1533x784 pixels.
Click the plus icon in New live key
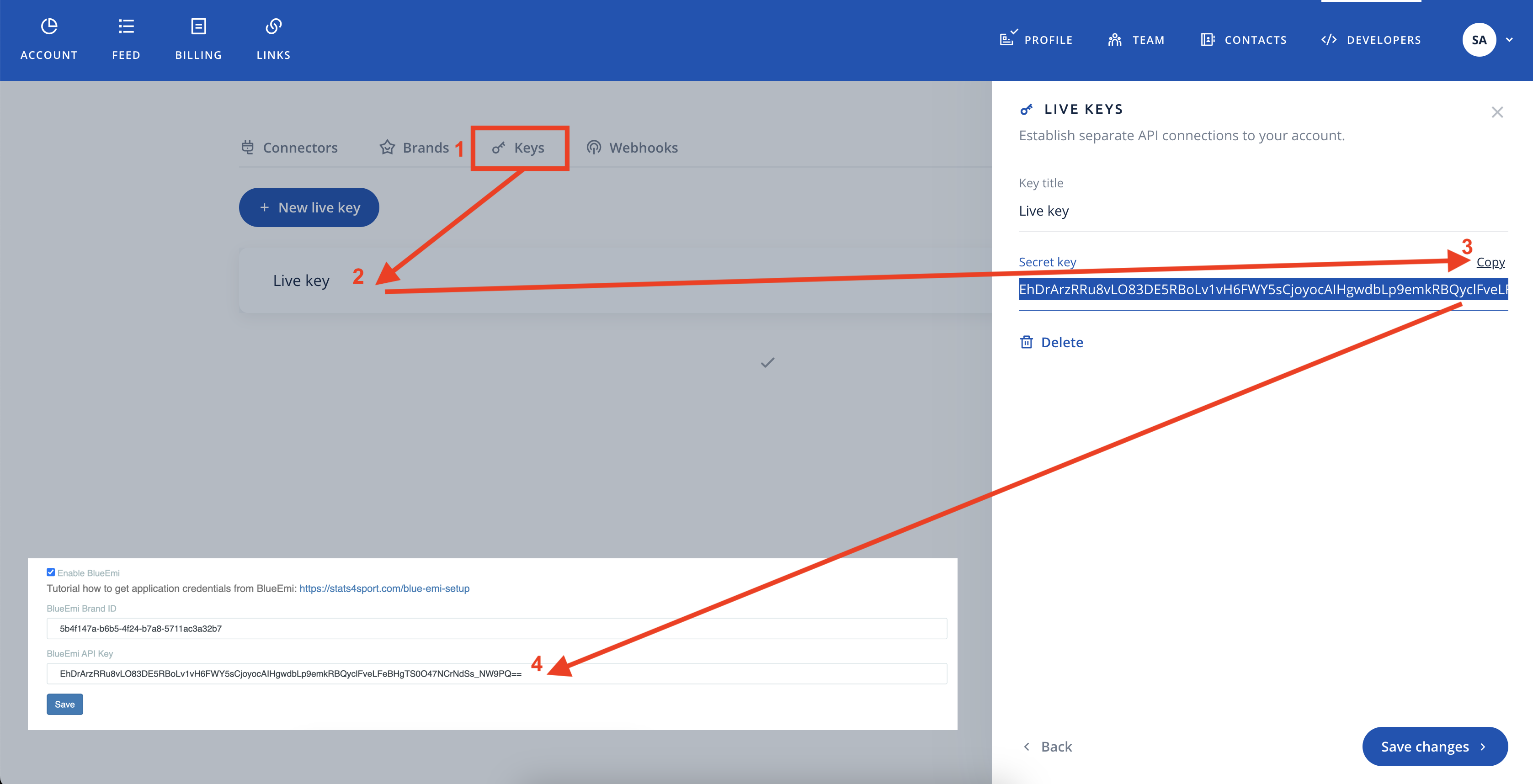point(264,207)
